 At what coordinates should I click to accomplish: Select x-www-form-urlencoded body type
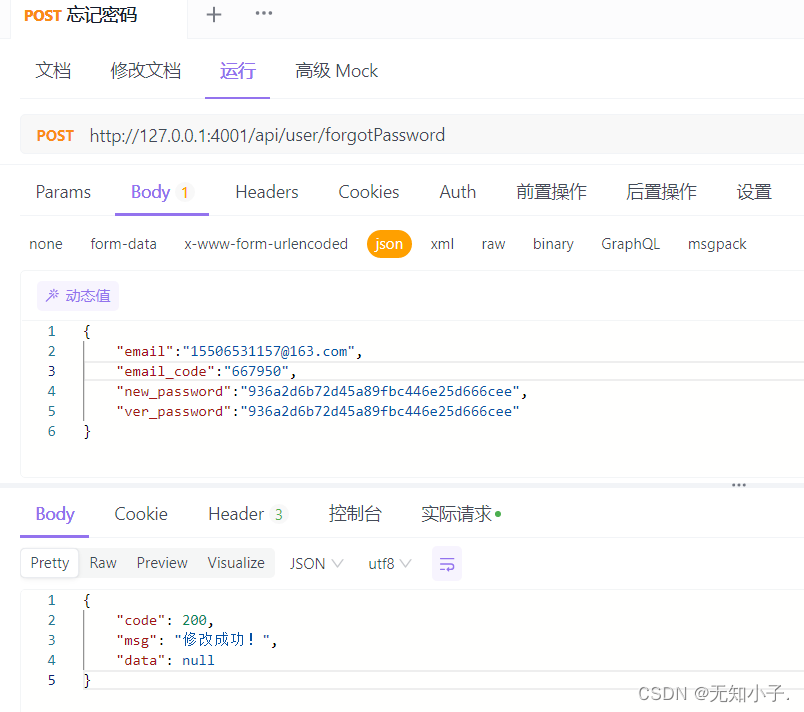tap(266, 244)
